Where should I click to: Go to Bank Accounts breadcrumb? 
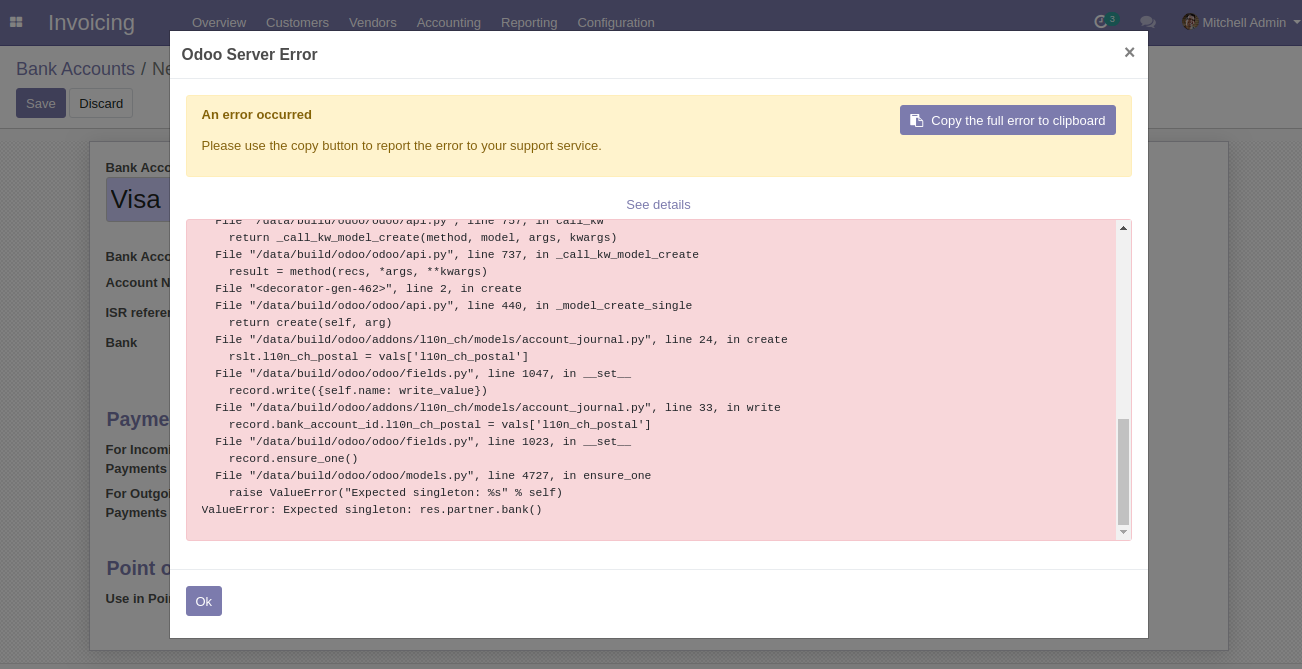(75, 69)
